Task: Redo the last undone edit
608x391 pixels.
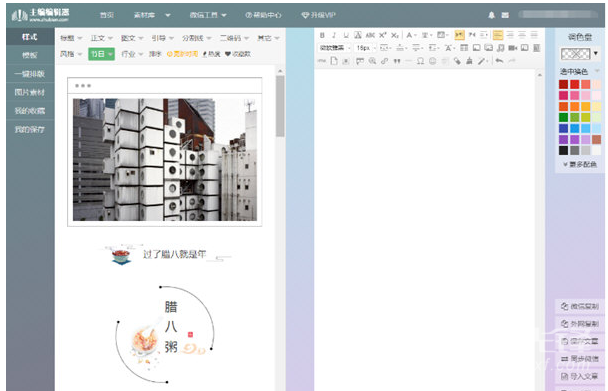Action: tap(512, 61)
